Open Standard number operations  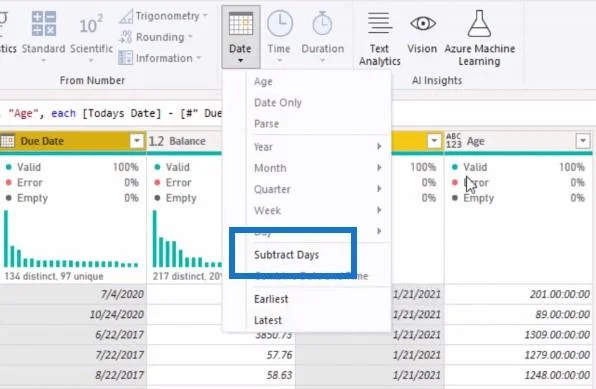43,37
